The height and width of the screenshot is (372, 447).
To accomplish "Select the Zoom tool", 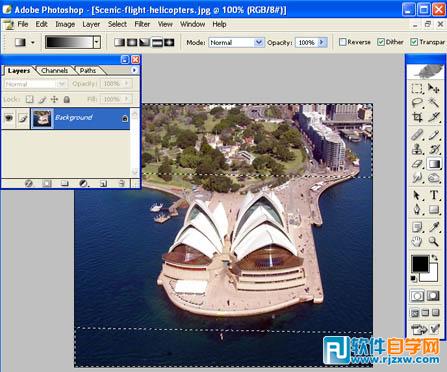I will click(434, 241).
